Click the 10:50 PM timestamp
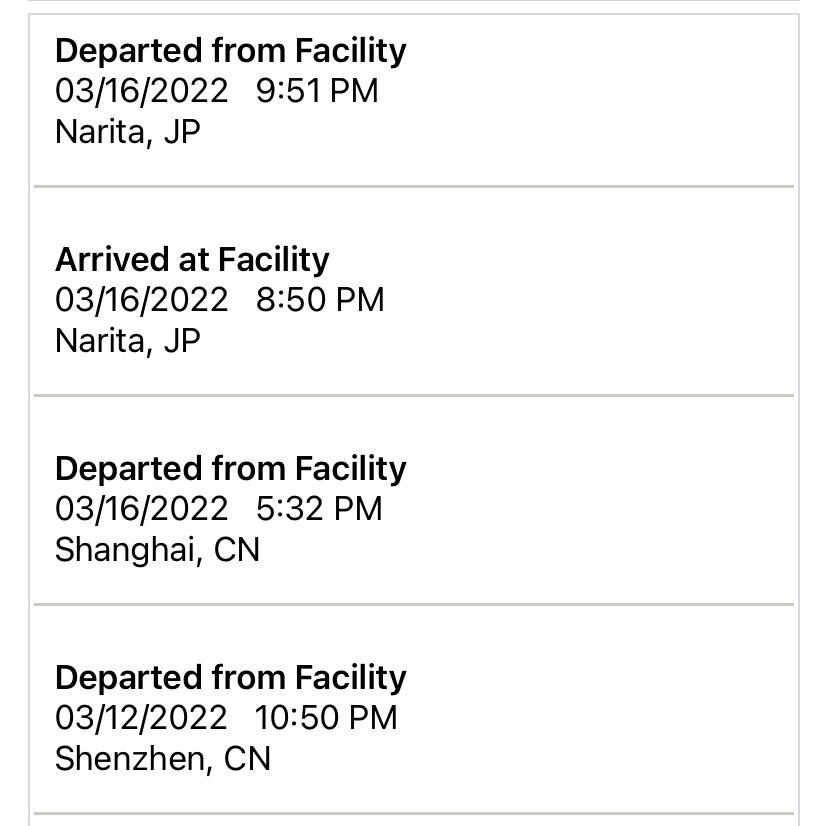Screen dimensions: 828x826 tap(326, 718)
